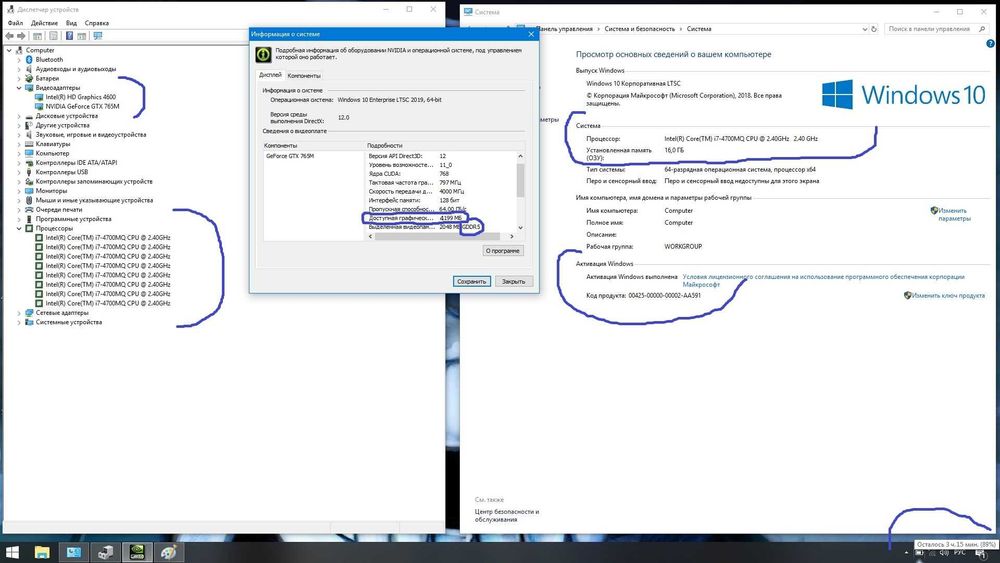Click the volume icon in system tray
Screen dimensions: 1000x563
(944, 553)
